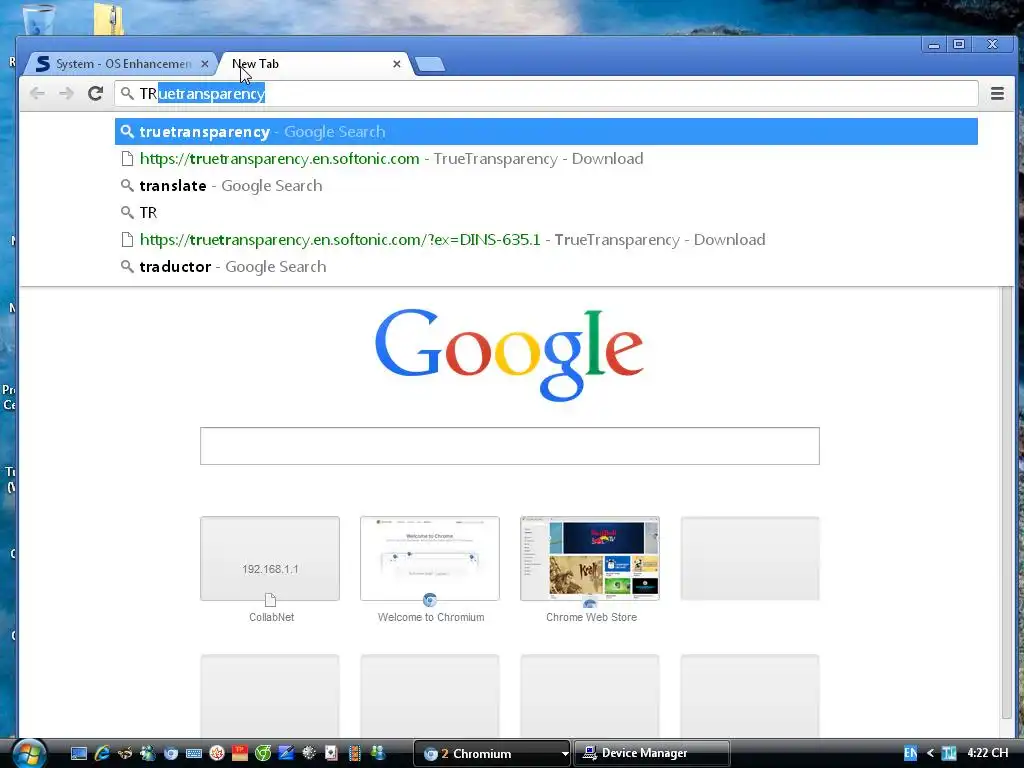The width and height of the screenshot is (1024, 768).
Task: Click the network tray icon
Action: tap(949, 753)
